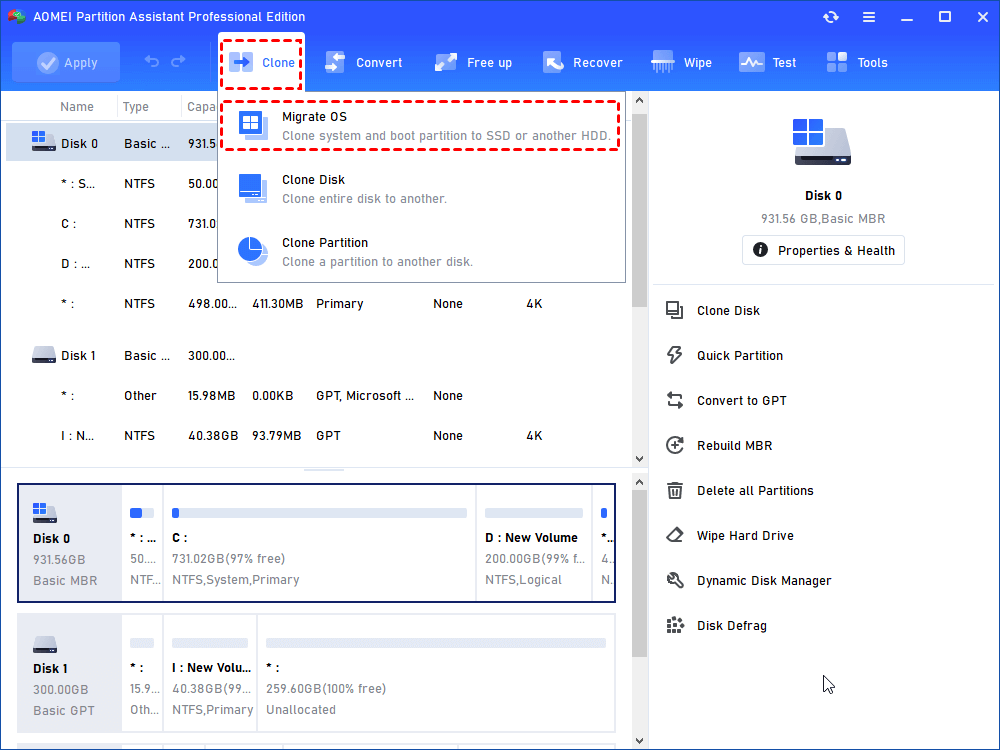This screenshot has width=1000, height=750.
Task: Select the C : NTFS partition row
Action: click(x=112, y=223)
